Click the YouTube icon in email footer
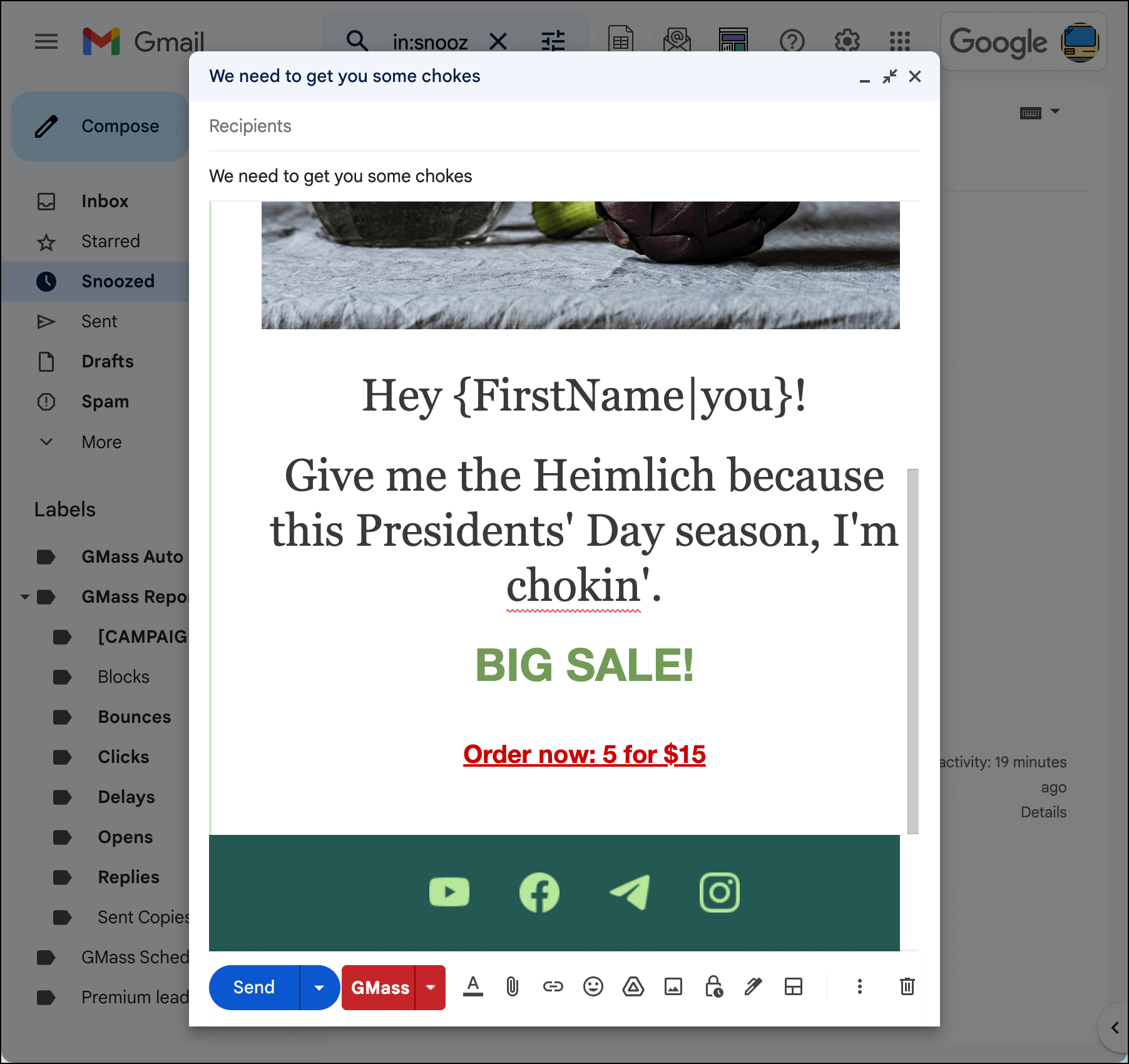 [449, 893]
